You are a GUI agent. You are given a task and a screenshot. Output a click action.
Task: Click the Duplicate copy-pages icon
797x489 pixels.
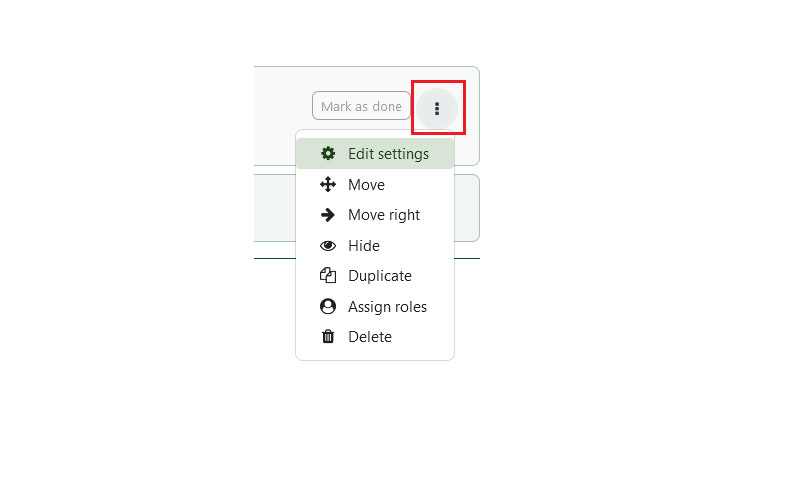(328, 276)
